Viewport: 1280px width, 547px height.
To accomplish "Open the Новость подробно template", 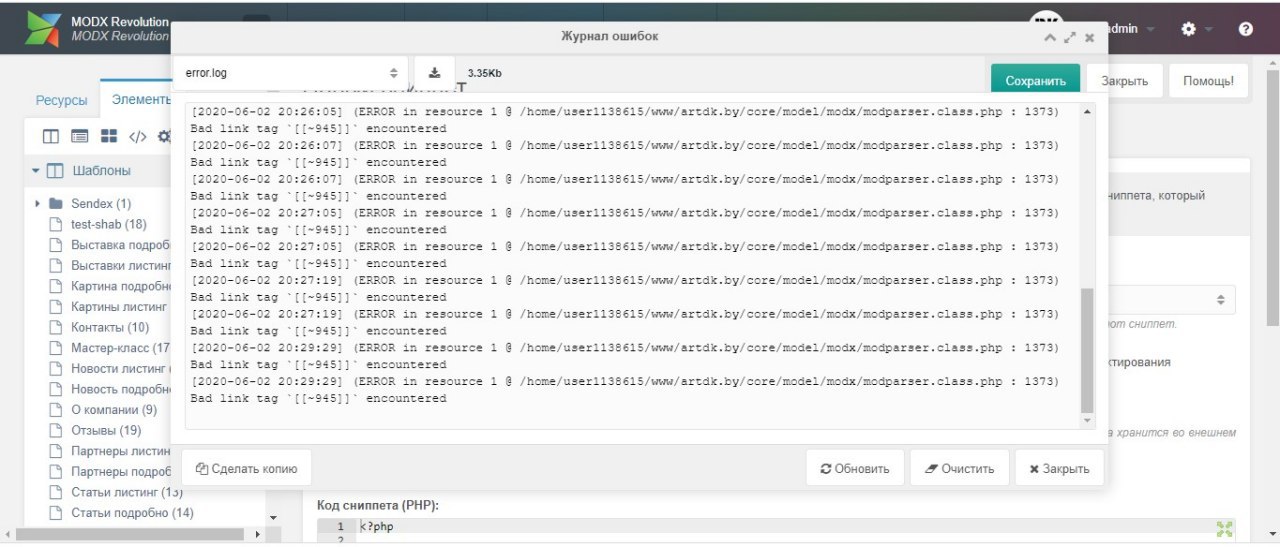I will point(121,389).
